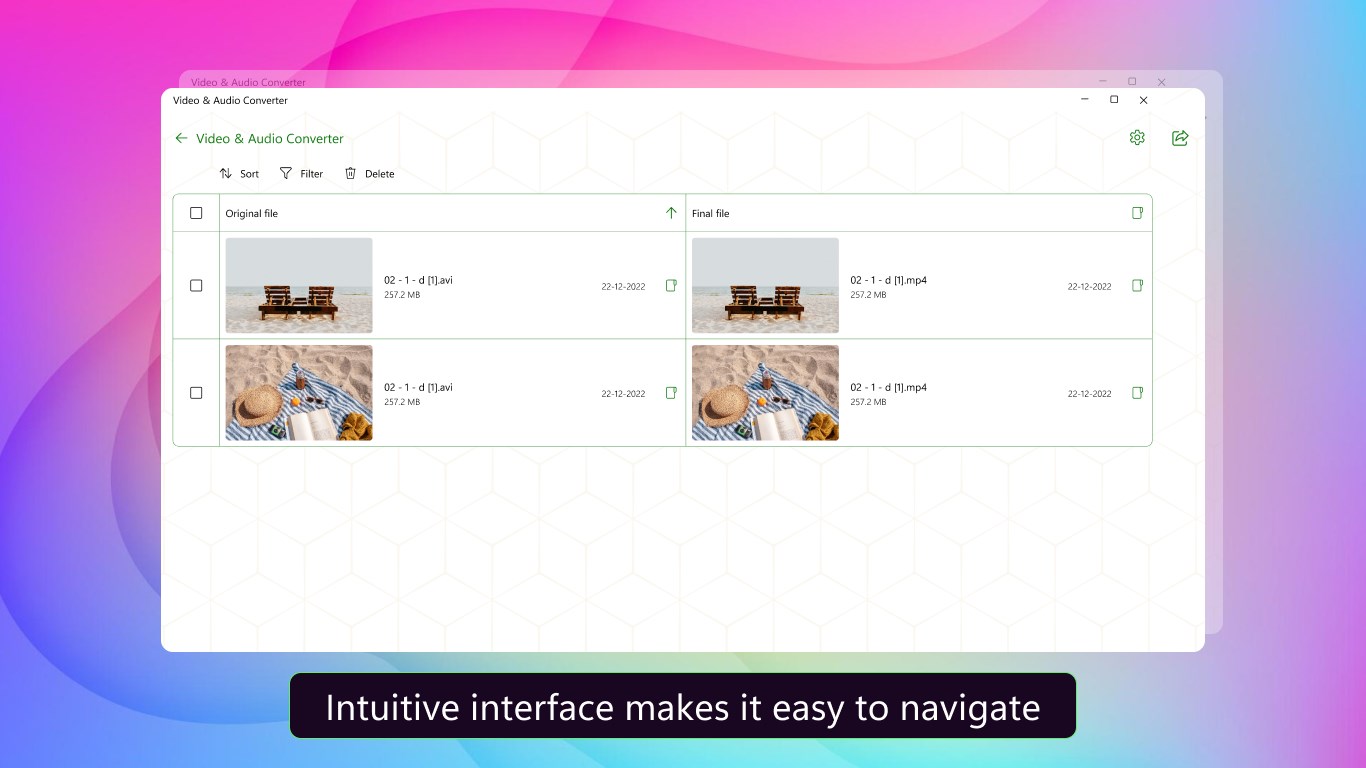
Task: Click the file icon in Final file header
Action: pos(1137,213)
